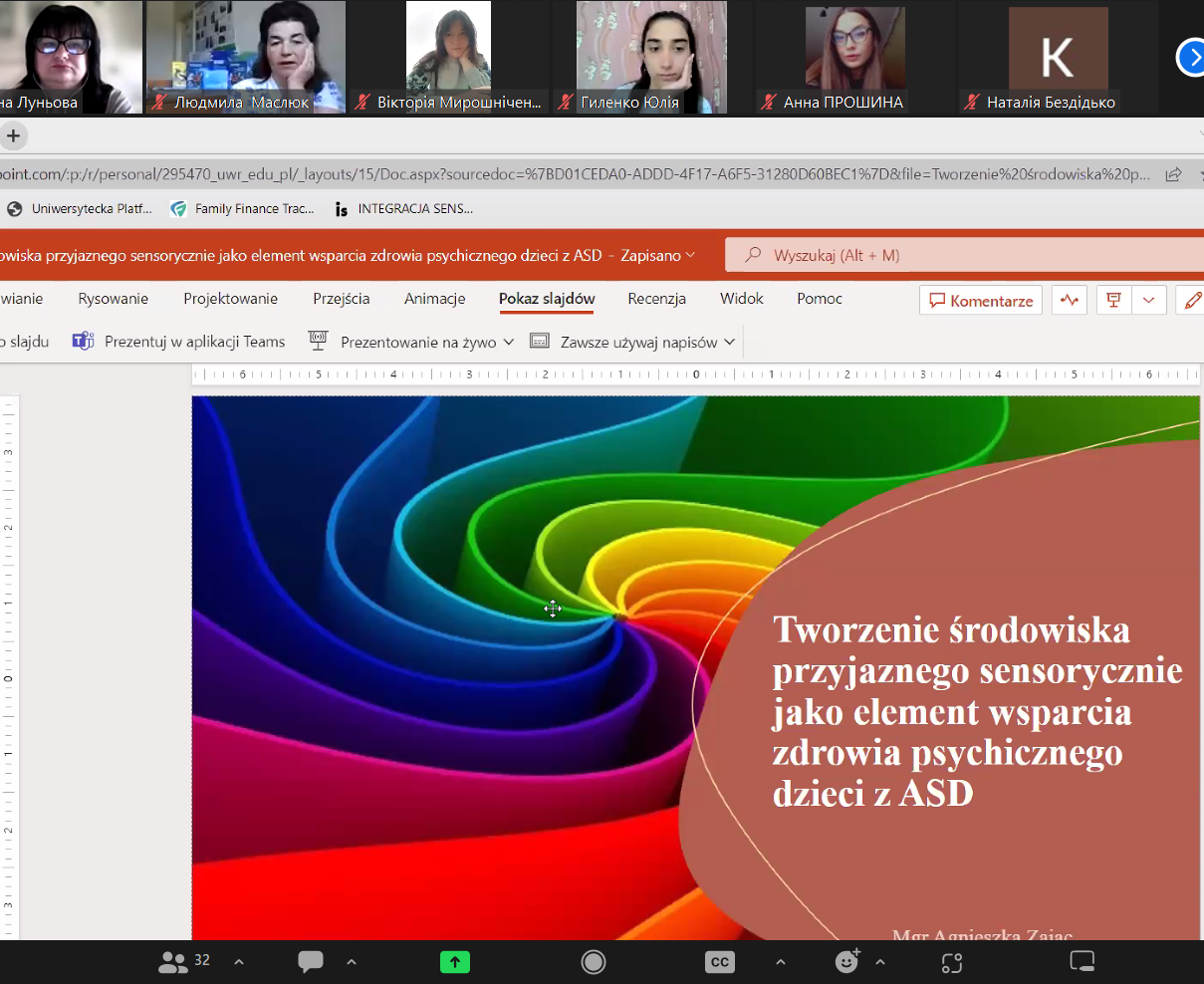The width and height of the screenshot is (1204, 984).
Task: Open the Zoom reactions smiley icon
Action: tap(846, 961)
